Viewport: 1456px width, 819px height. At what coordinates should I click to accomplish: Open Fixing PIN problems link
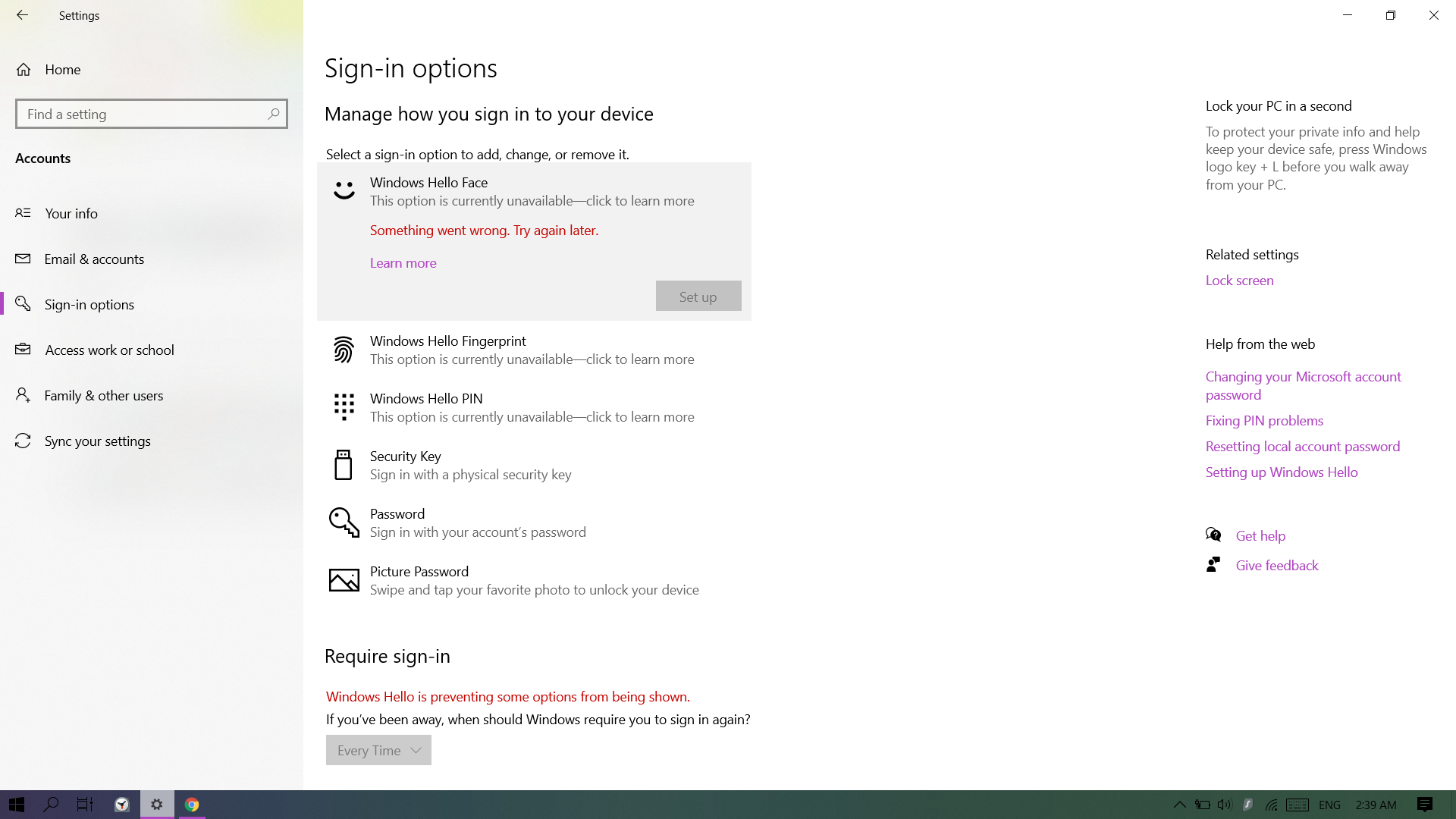(1264, 420)
